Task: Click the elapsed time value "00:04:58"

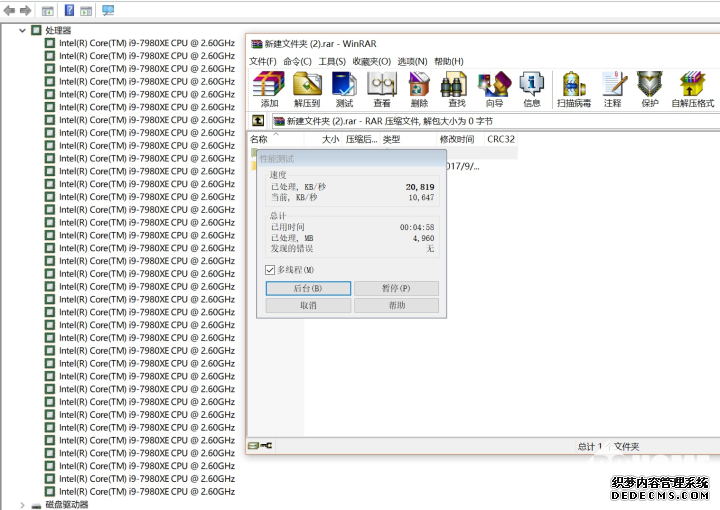Action: pyautogui.click(x=417, y=227)
